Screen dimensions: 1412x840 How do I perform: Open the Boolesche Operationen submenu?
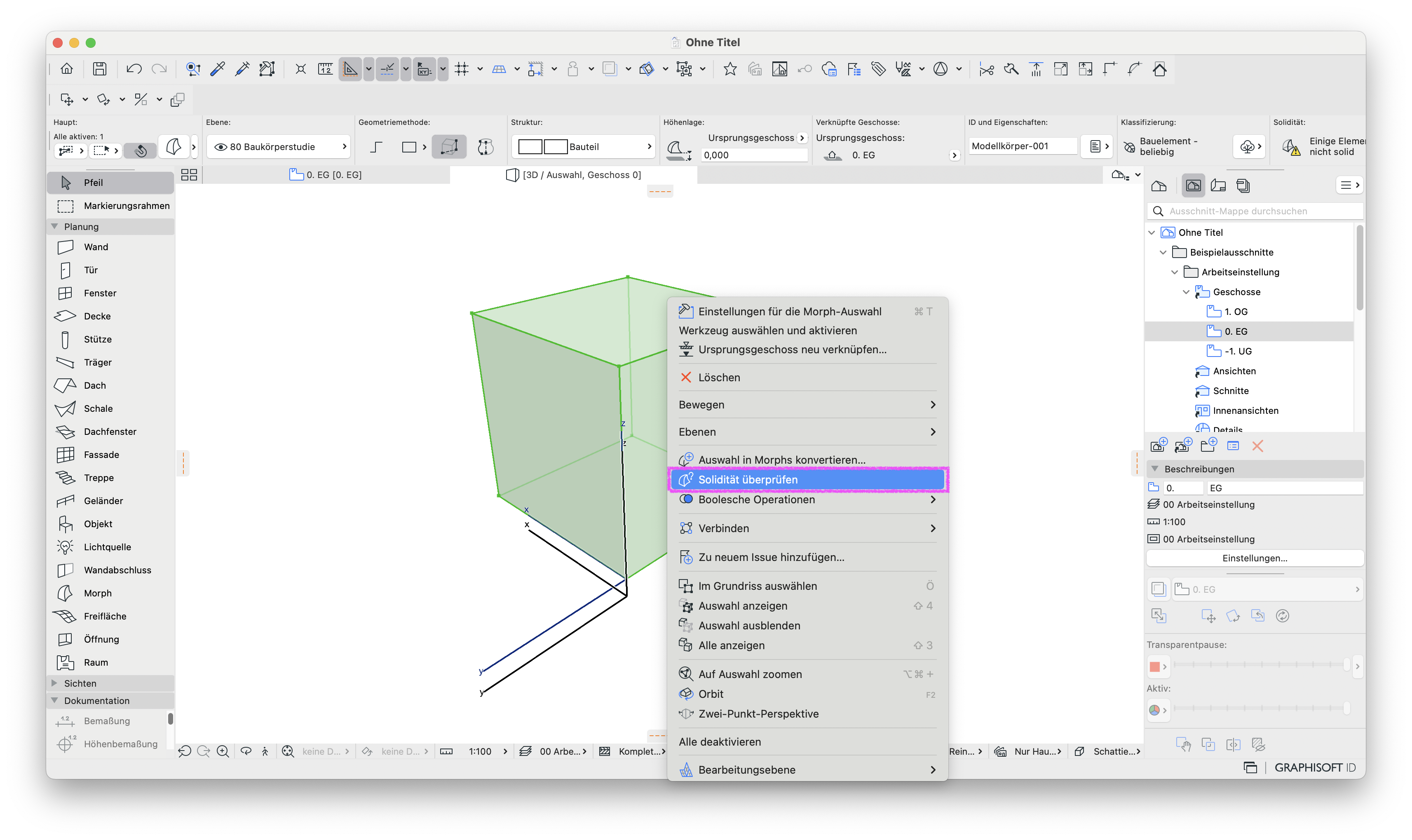click(x=807, y=500)
